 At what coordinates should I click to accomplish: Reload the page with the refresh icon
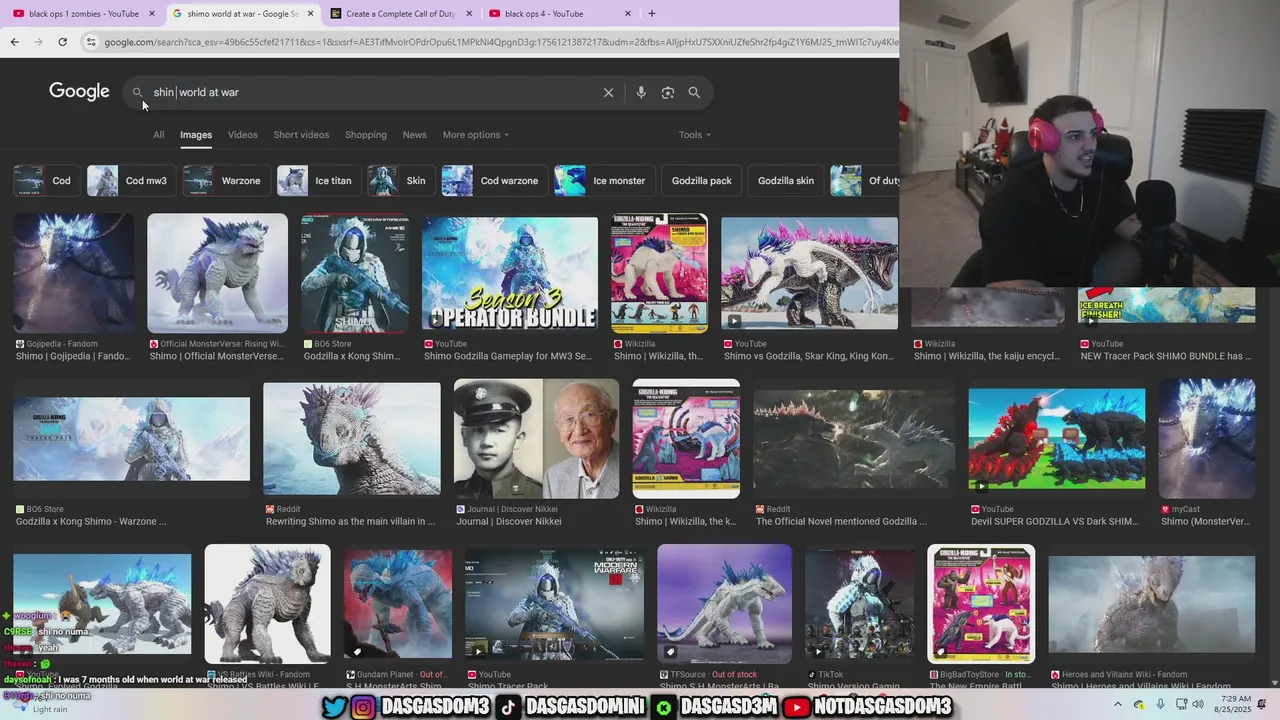point(62,42)
